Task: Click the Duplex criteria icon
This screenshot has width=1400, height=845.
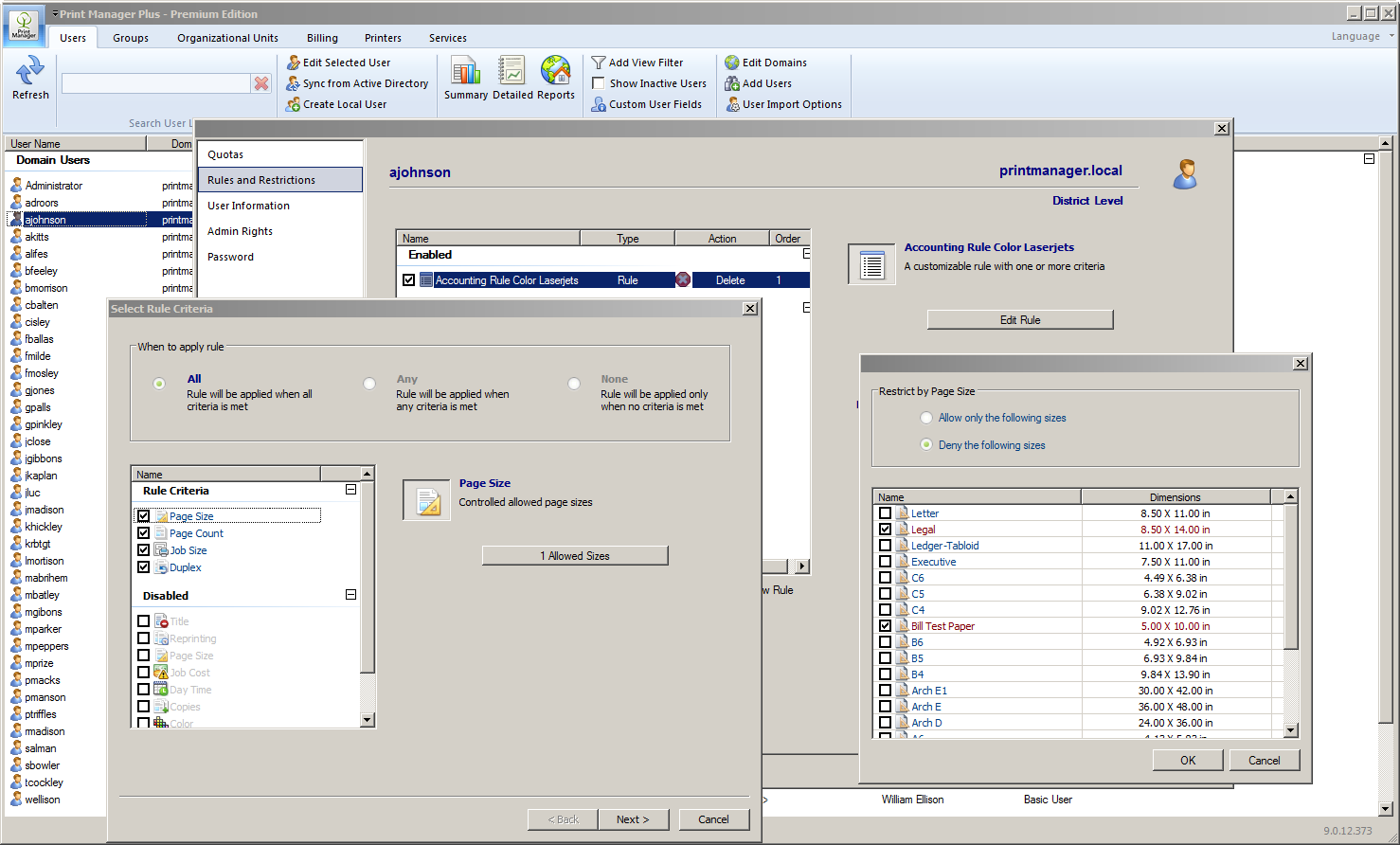Action: [x=161, y=567]
